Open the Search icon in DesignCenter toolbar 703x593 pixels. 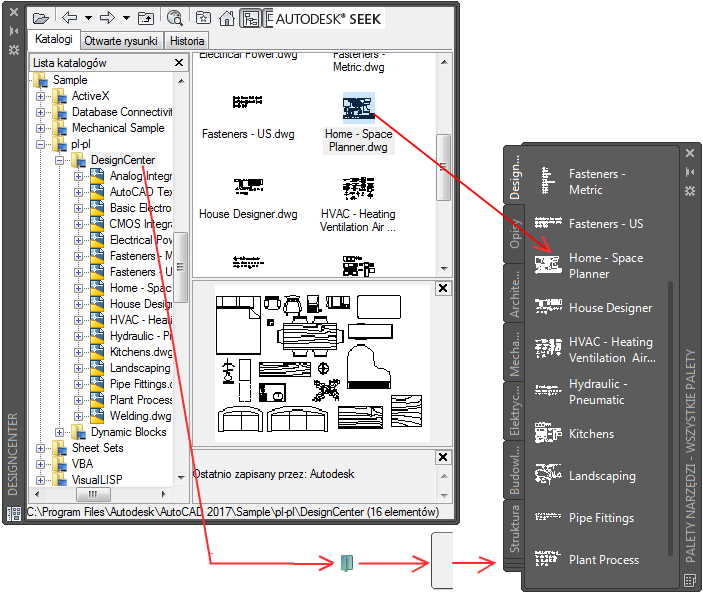tap(174, 18)
